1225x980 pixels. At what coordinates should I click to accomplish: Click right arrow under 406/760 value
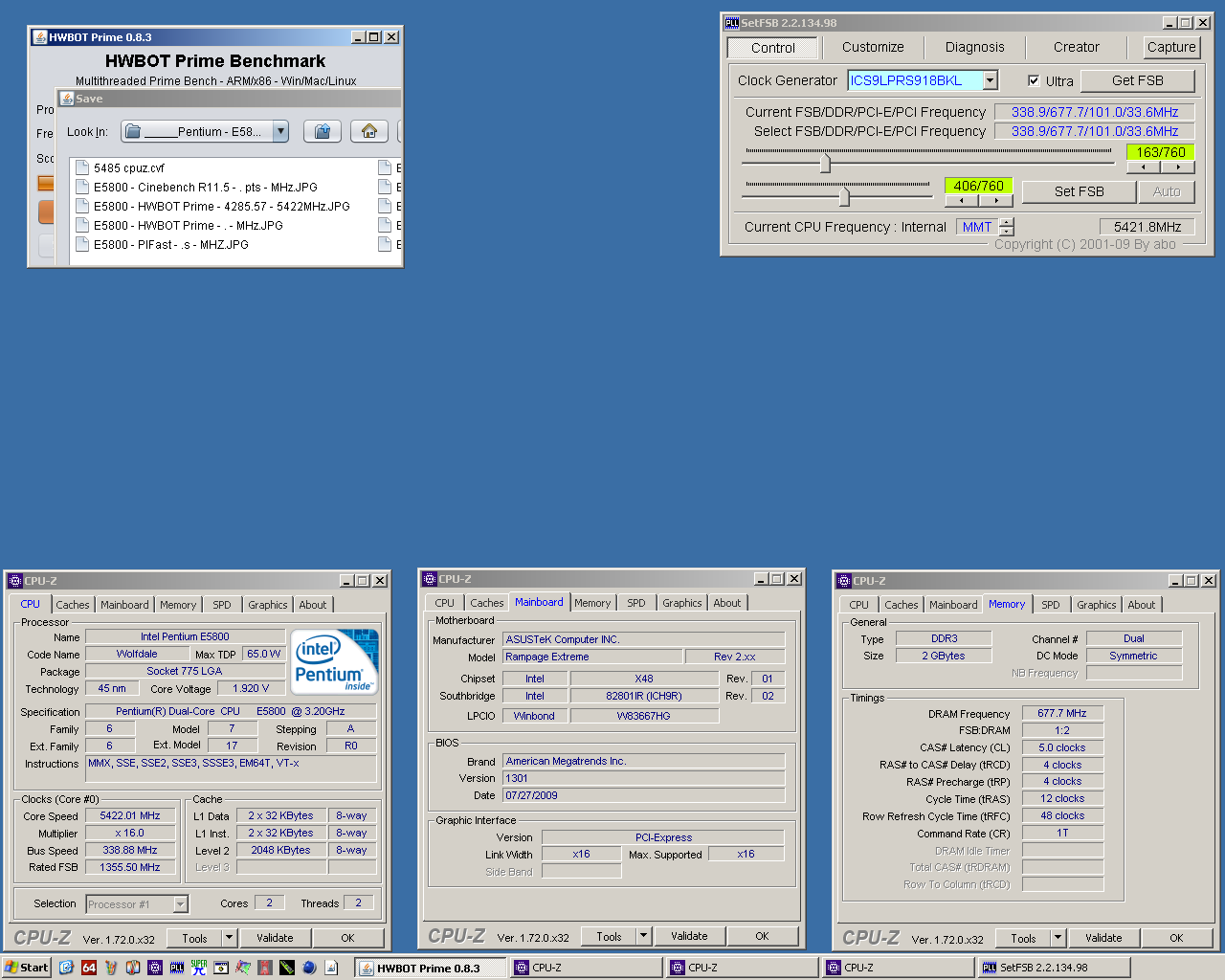[x=995, y=200]
